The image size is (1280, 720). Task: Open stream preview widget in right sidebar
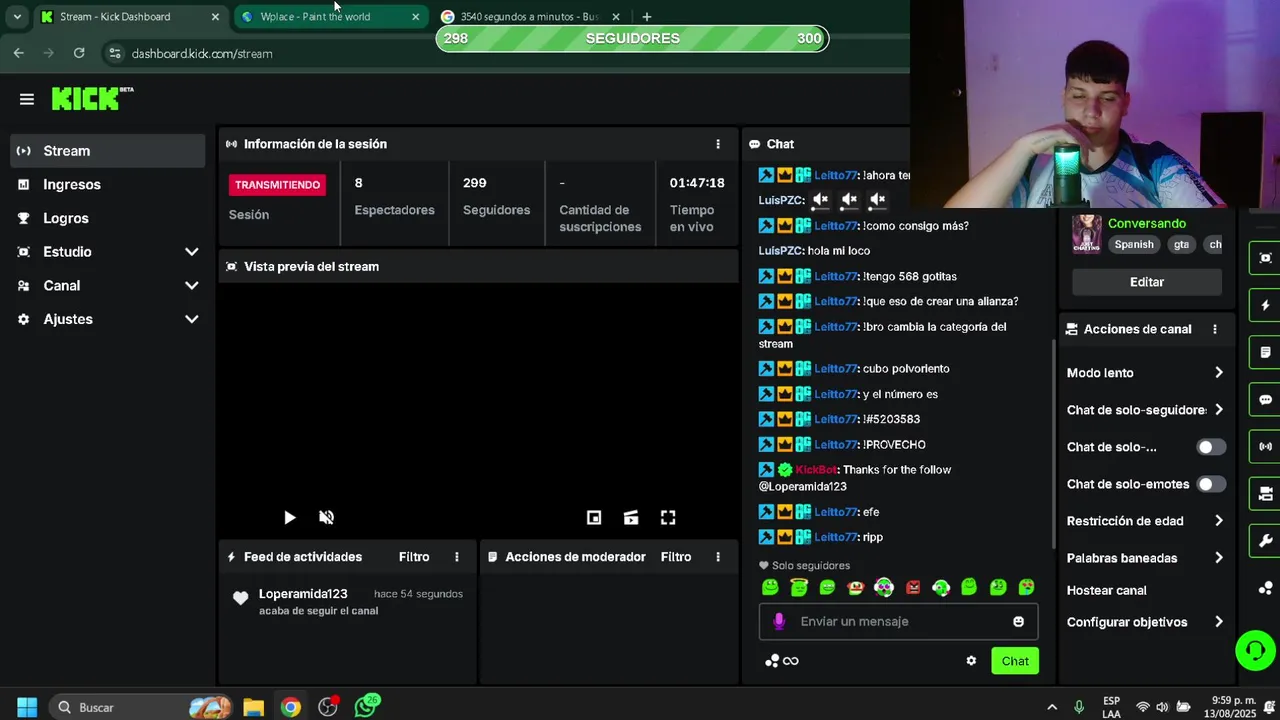pos(1265,258)
